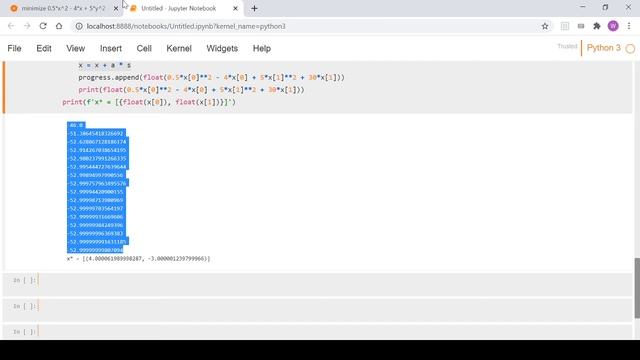
Task: Open the browser home page
Action: (59, 26)
